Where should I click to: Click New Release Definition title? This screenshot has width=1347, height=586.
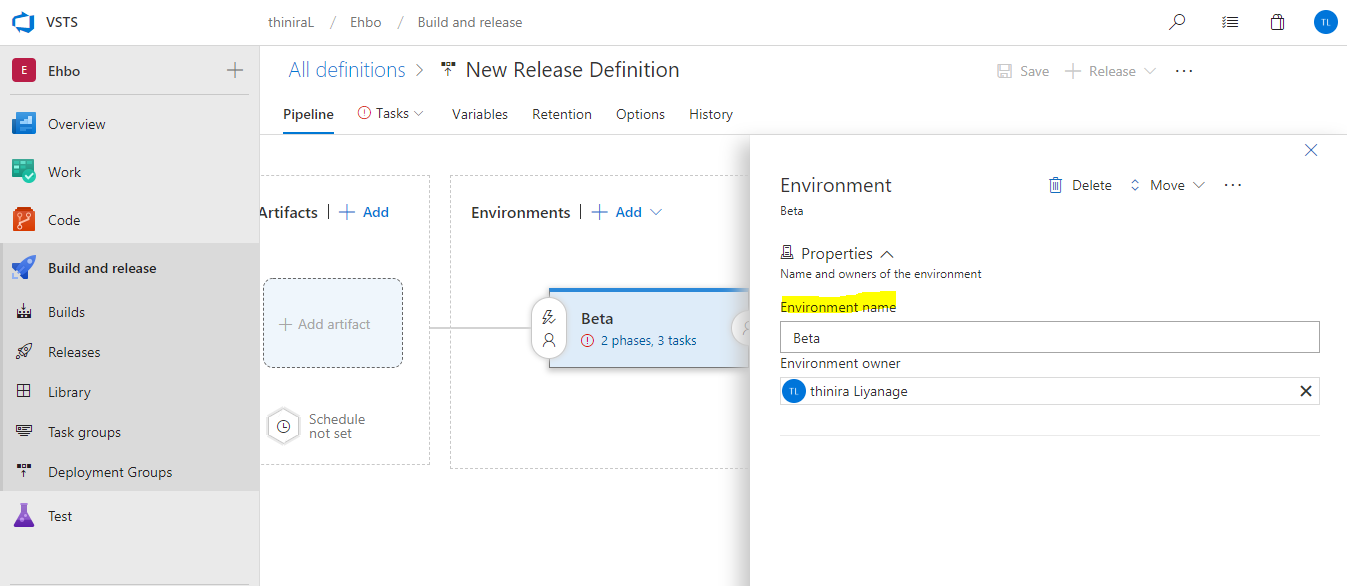click(572, 70)
